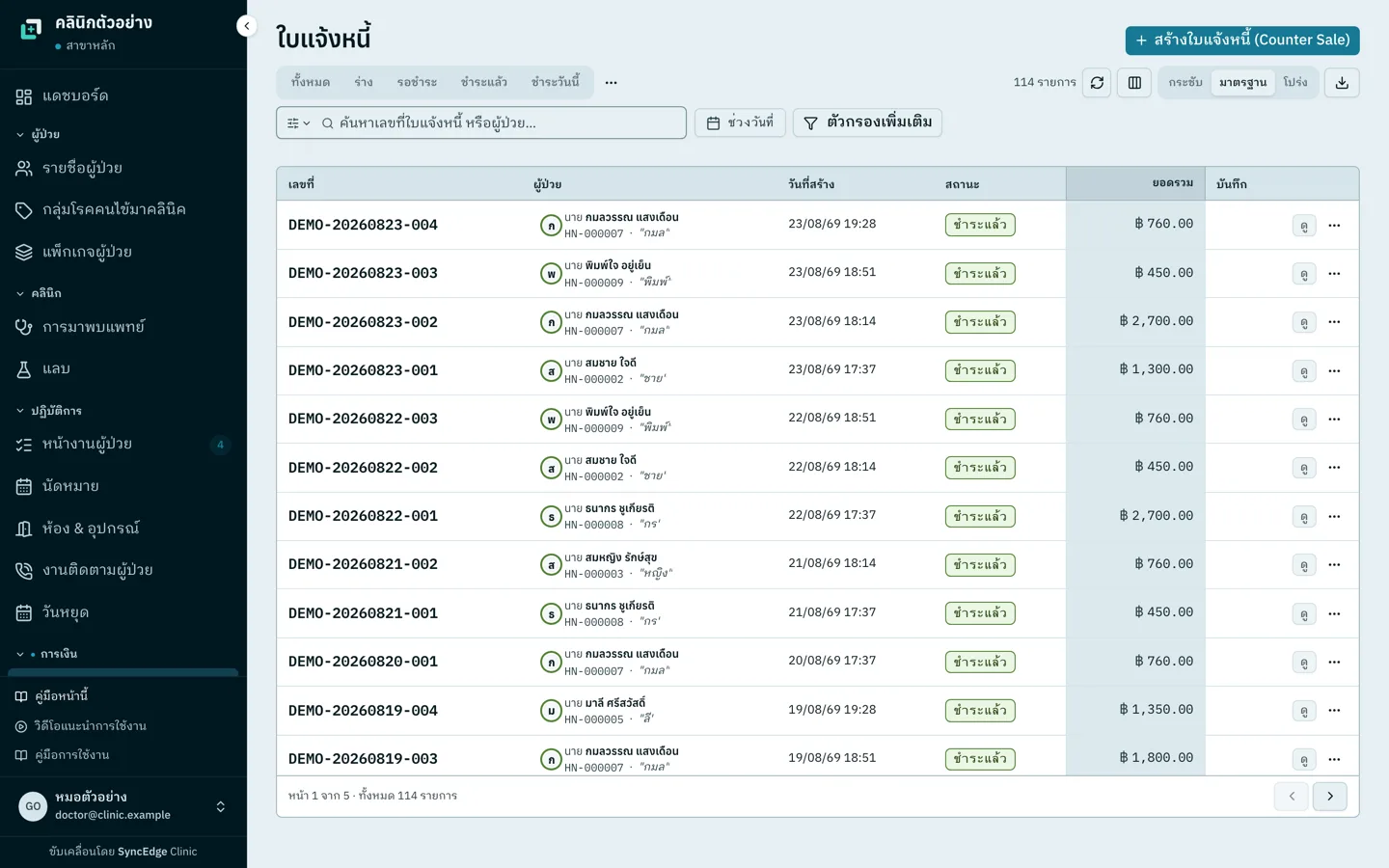Screen dimensions: 1389x868
Task: Open วันหยุด in the sidebar
Action: [x=123, y=613]
